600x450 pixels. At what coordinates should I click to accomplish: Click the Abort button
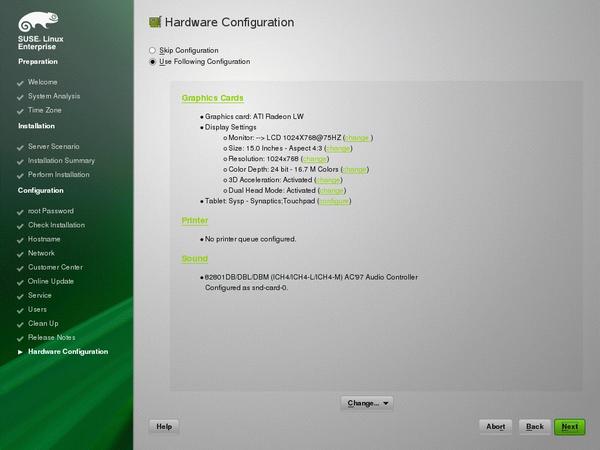[496, 426]
